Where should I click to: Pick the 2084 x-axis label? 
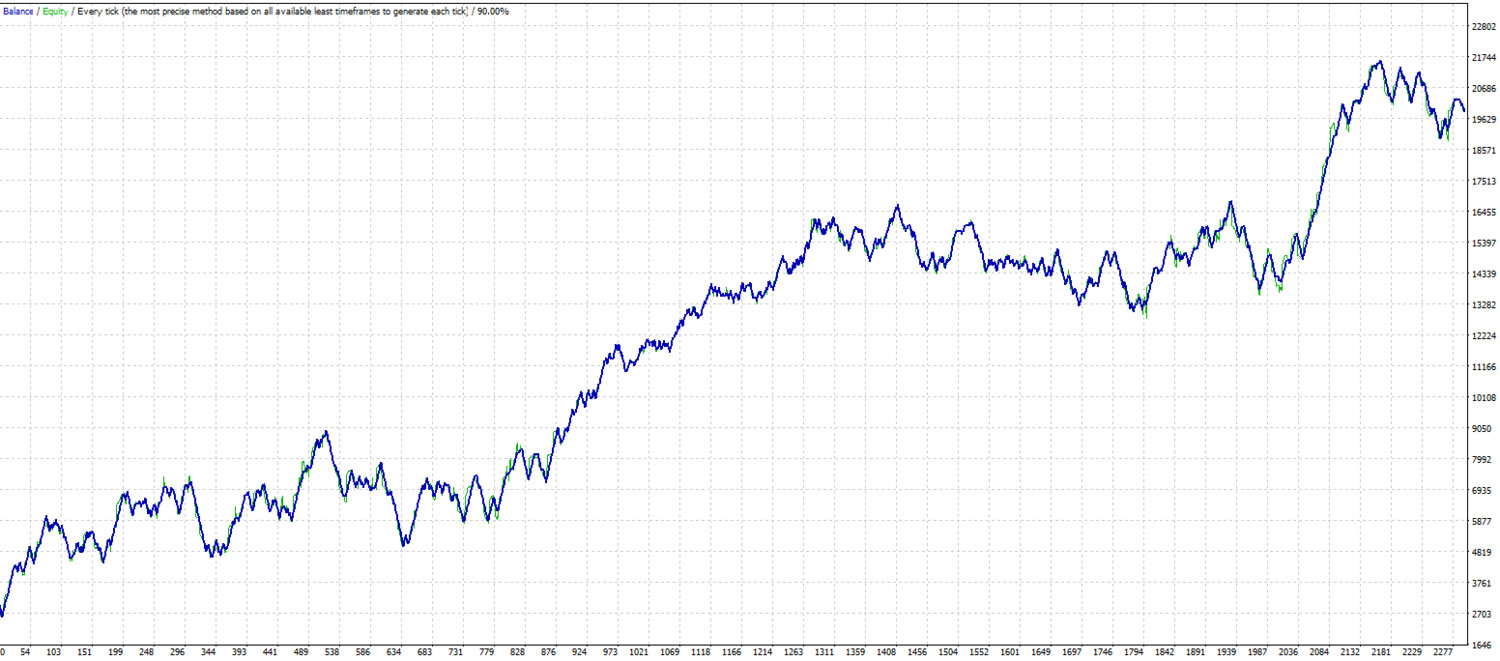pos(1319,652)
